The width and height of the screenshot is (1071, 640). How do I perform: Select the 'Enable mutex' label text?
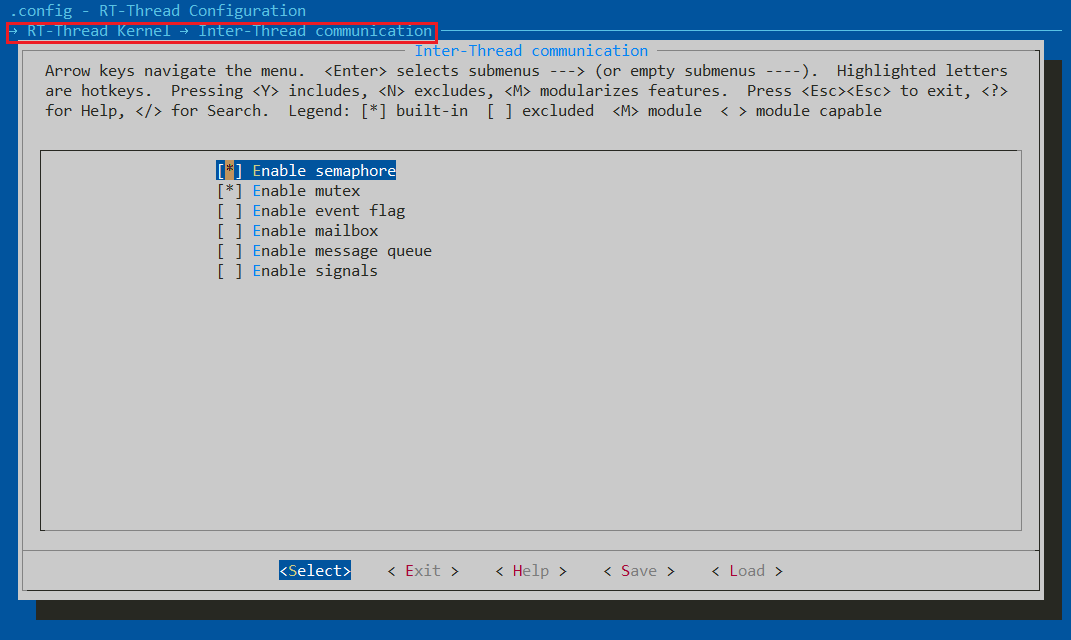306,191
